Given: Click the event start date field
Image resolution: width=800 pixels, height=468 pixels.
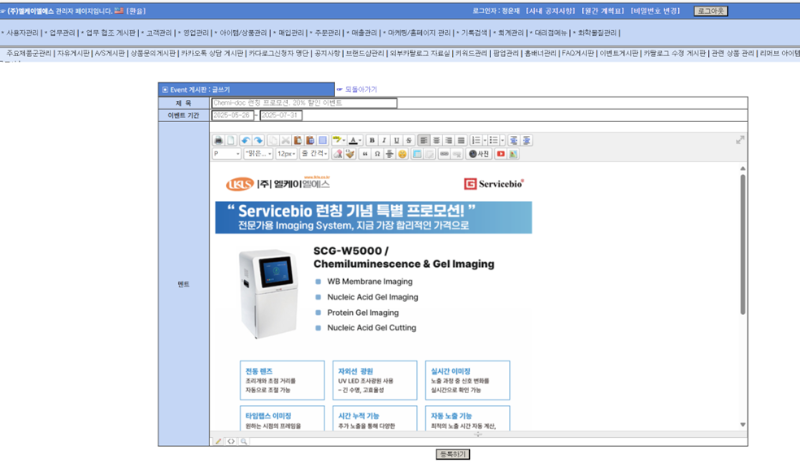Looking at the screenshot, I should pos(232,115).
